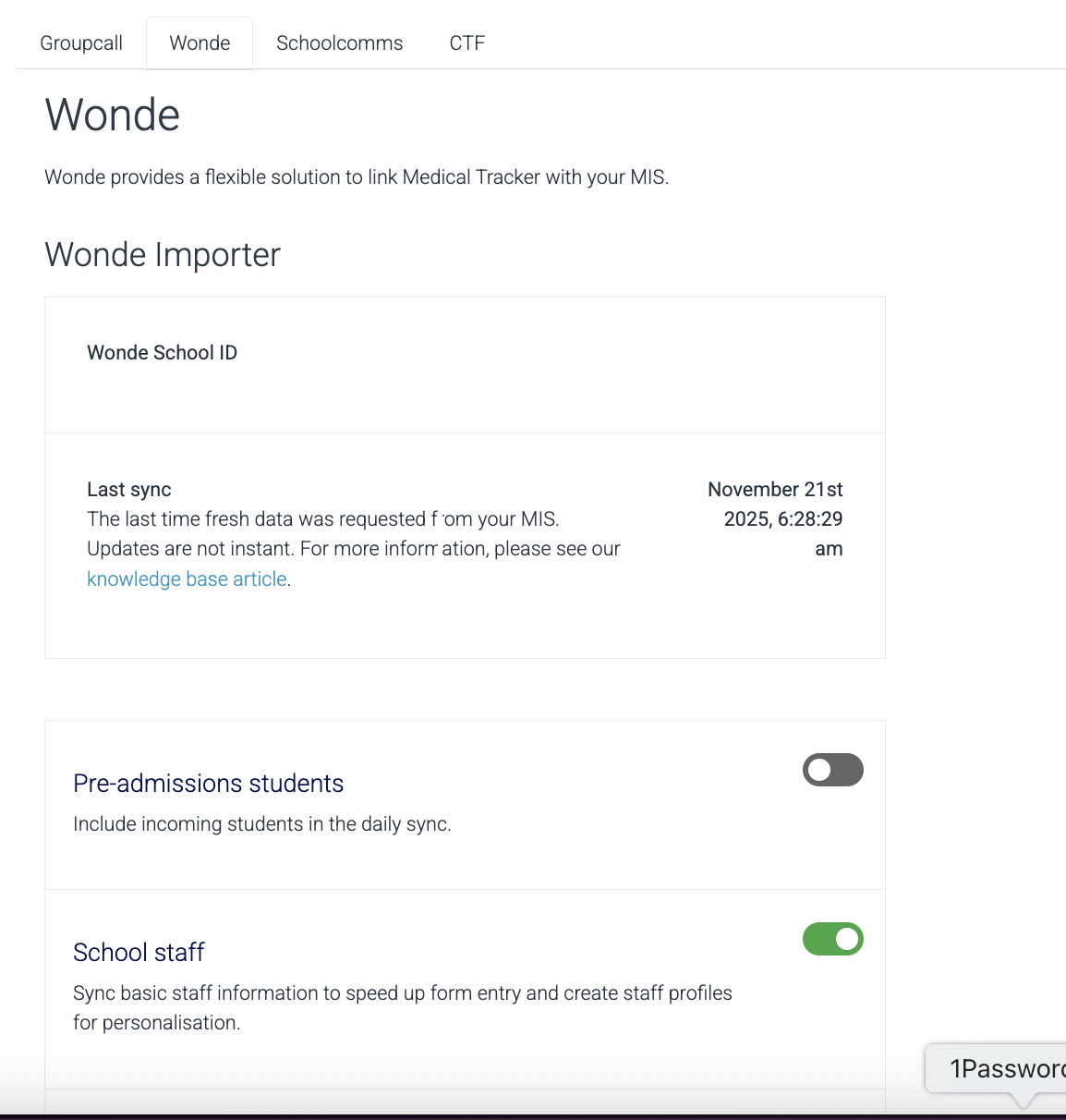Disable the School staff sync toggle
Image resolution: width=1066 pixels, height=1120 pixels.
click(832, 939)
